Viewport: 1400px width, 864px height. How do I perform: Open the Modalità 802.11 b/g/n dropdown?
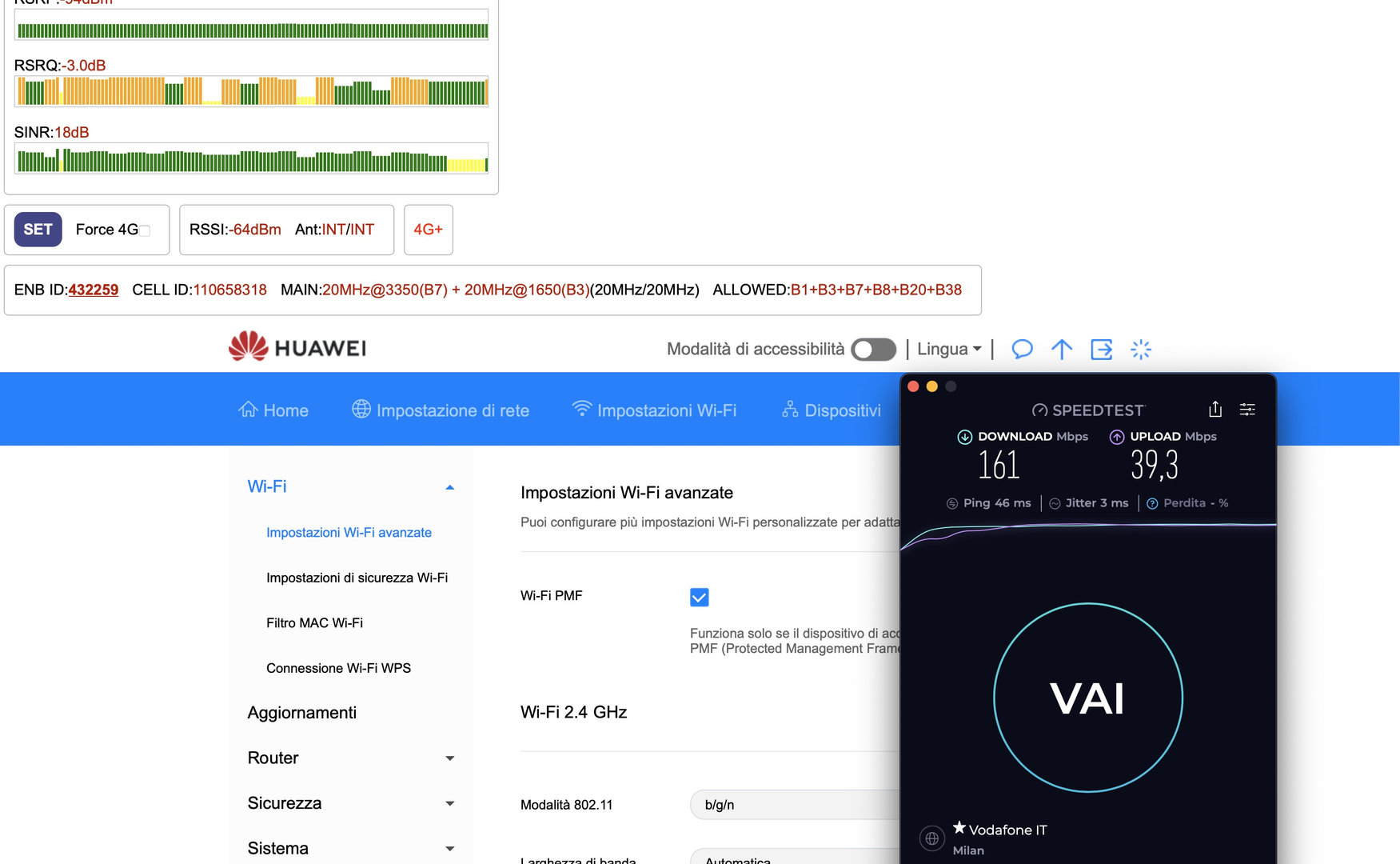point(796,805)
